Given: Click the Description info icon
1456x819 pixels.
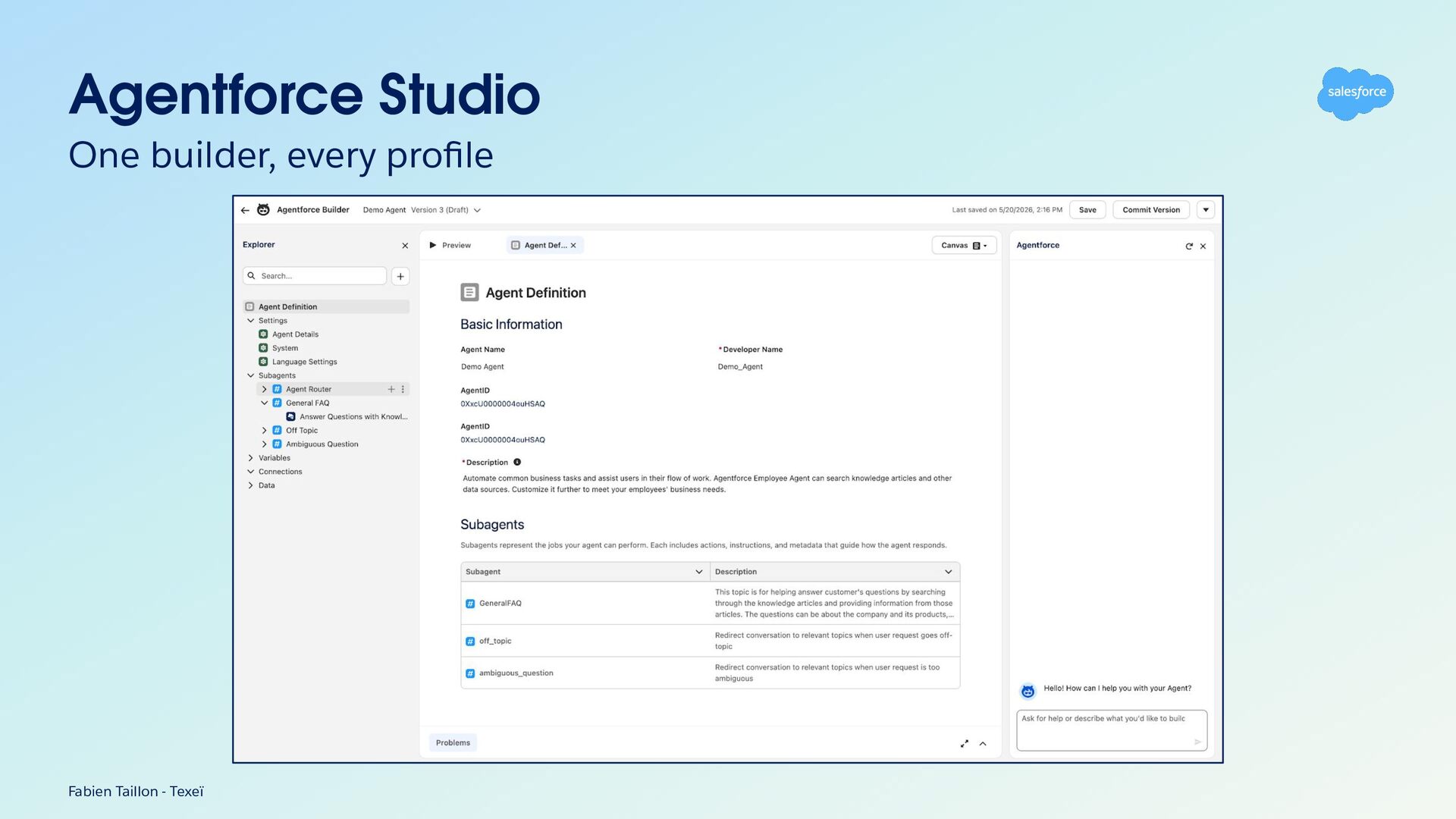Looking at the screenshot, I should click(x=517, y=462).
